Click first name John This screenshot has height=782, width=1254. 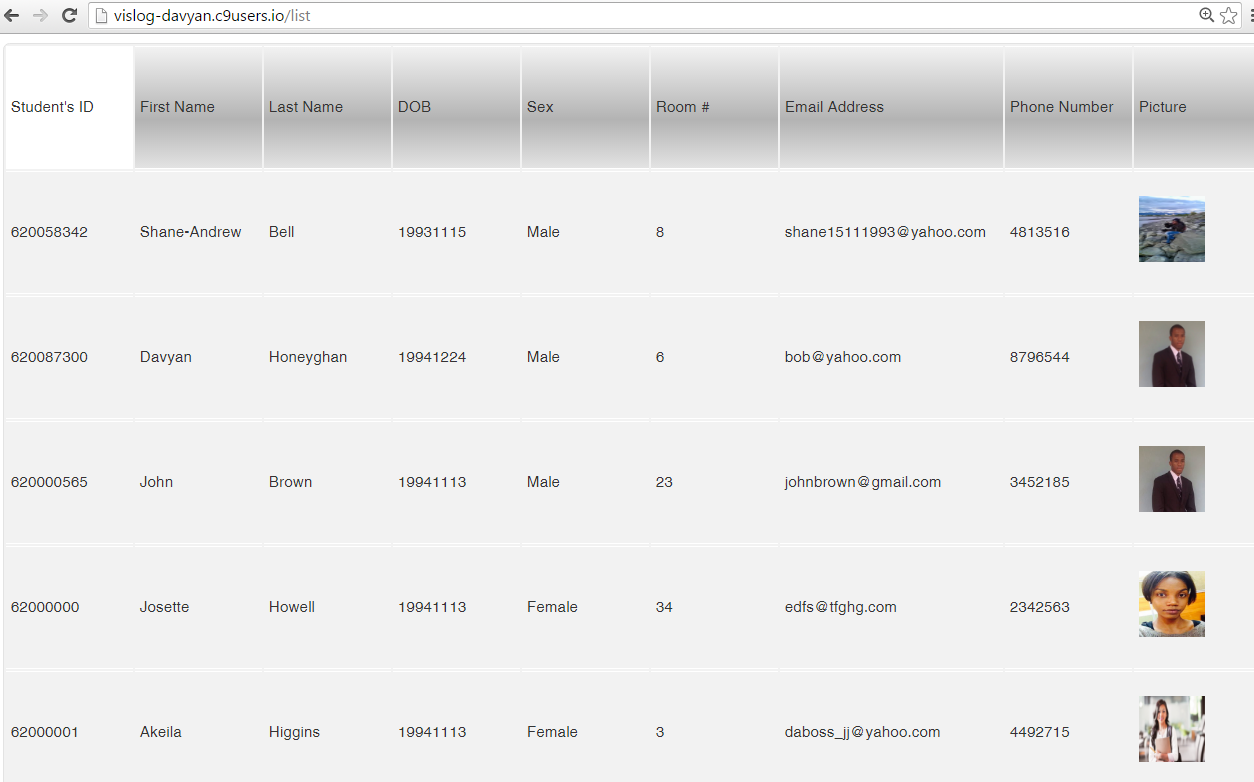tap(156, 482)
